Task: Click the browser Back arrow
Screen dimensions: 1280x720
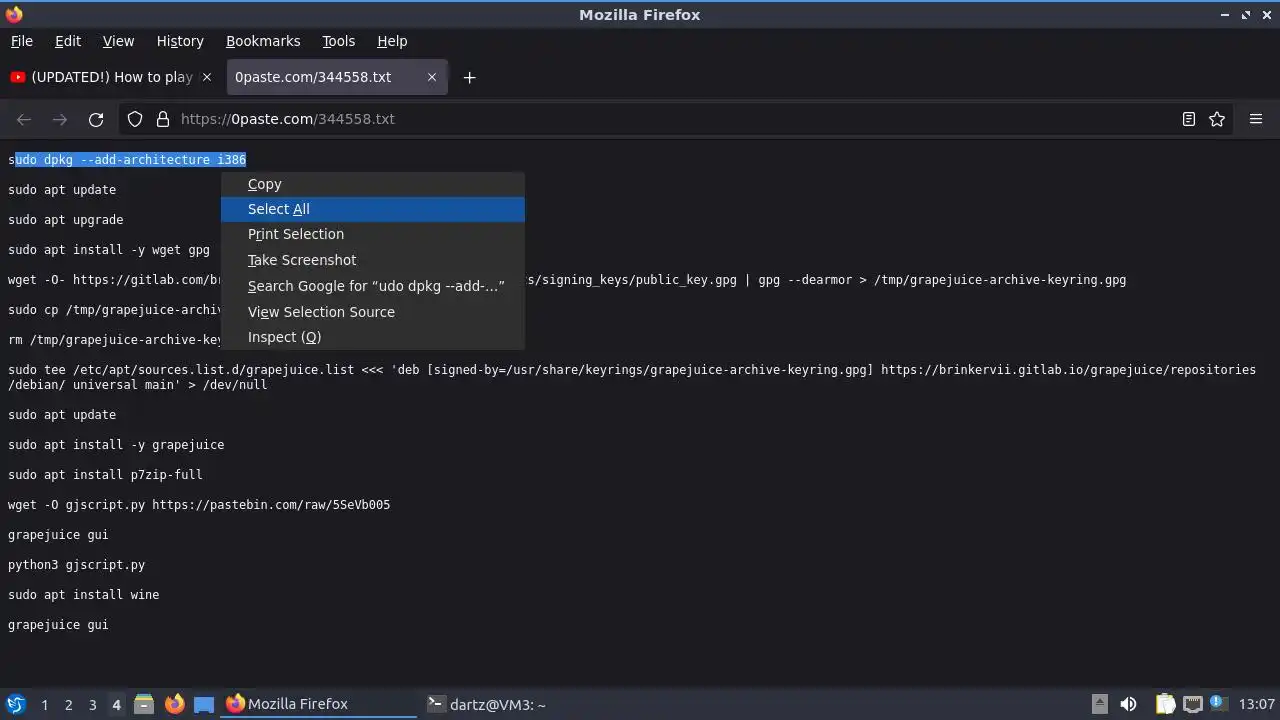Action: [x=24, y=119]
